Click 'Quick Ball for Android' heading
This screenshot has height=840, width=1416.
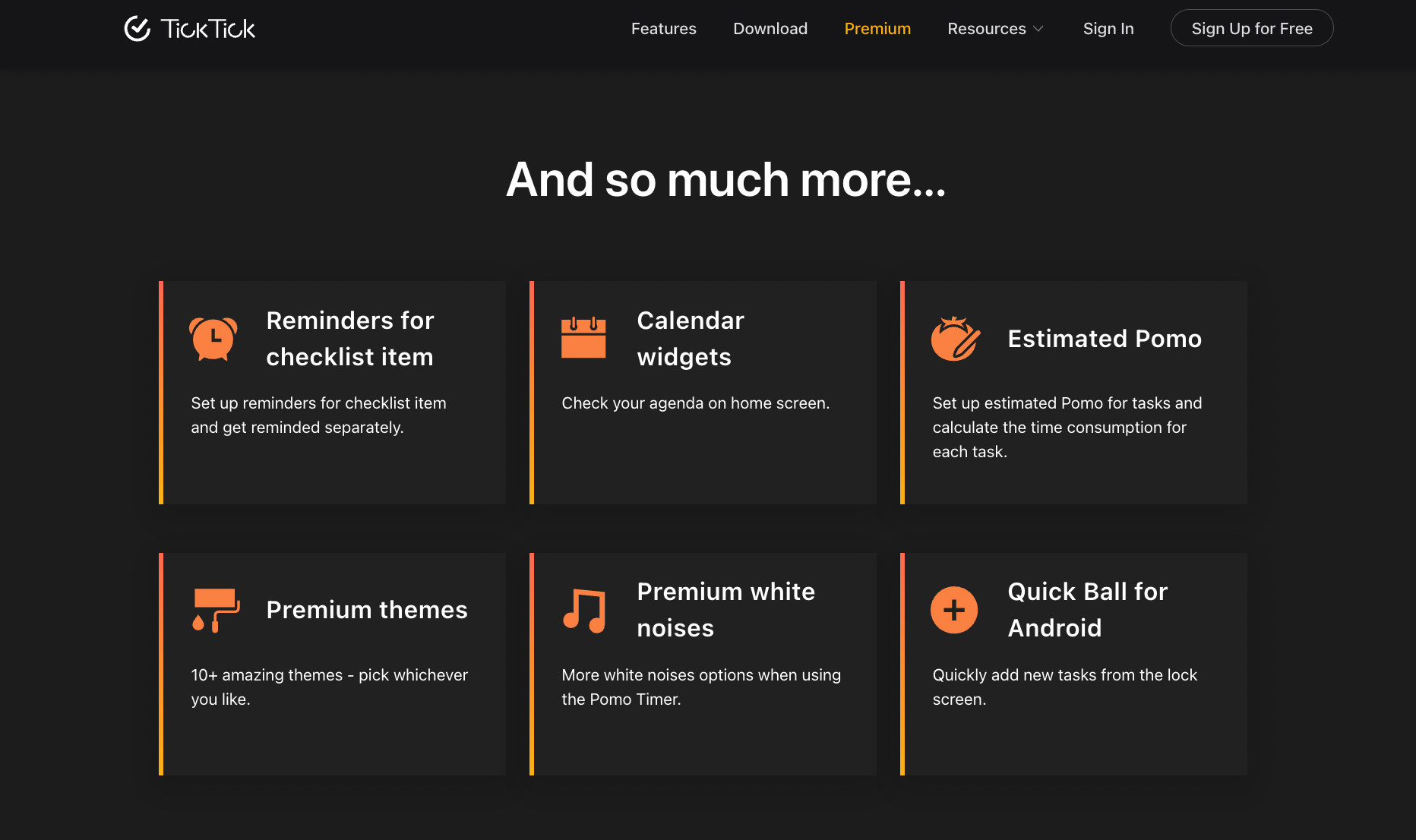(1088, 610)
